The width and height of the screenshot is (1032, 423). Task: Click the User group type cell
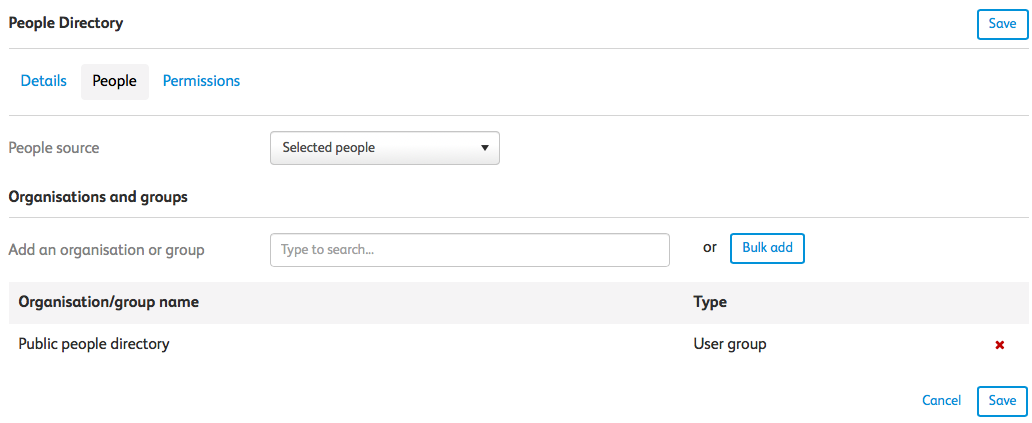click(x=730, y=344)
